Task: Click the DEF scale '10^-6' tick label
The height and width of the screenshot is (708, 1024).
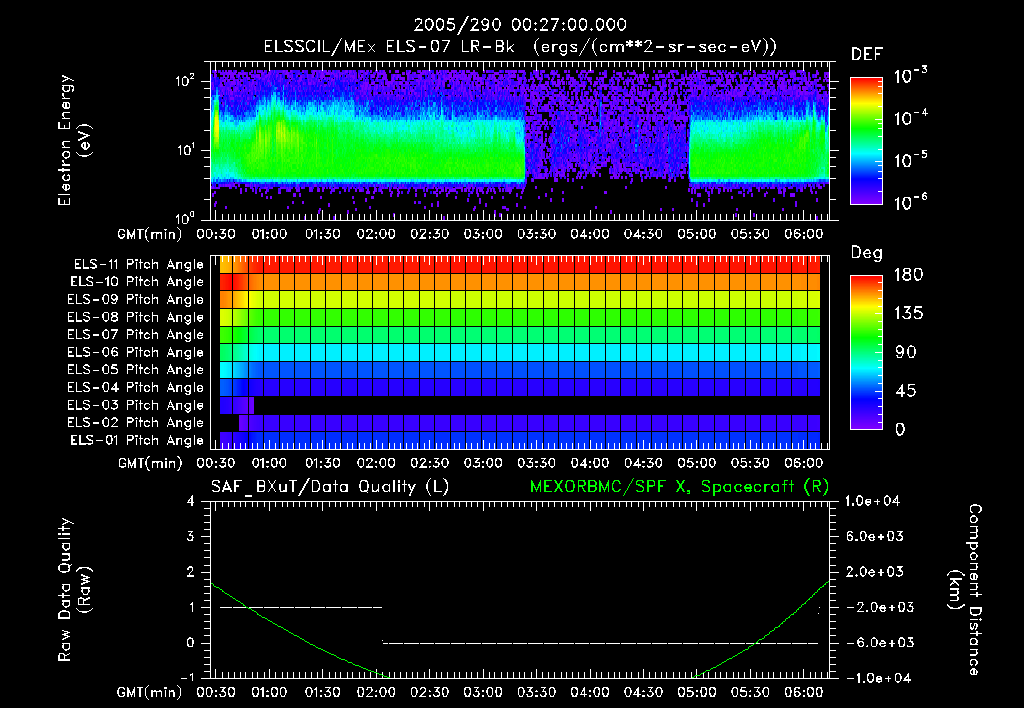Action: (x=911, y=202)
